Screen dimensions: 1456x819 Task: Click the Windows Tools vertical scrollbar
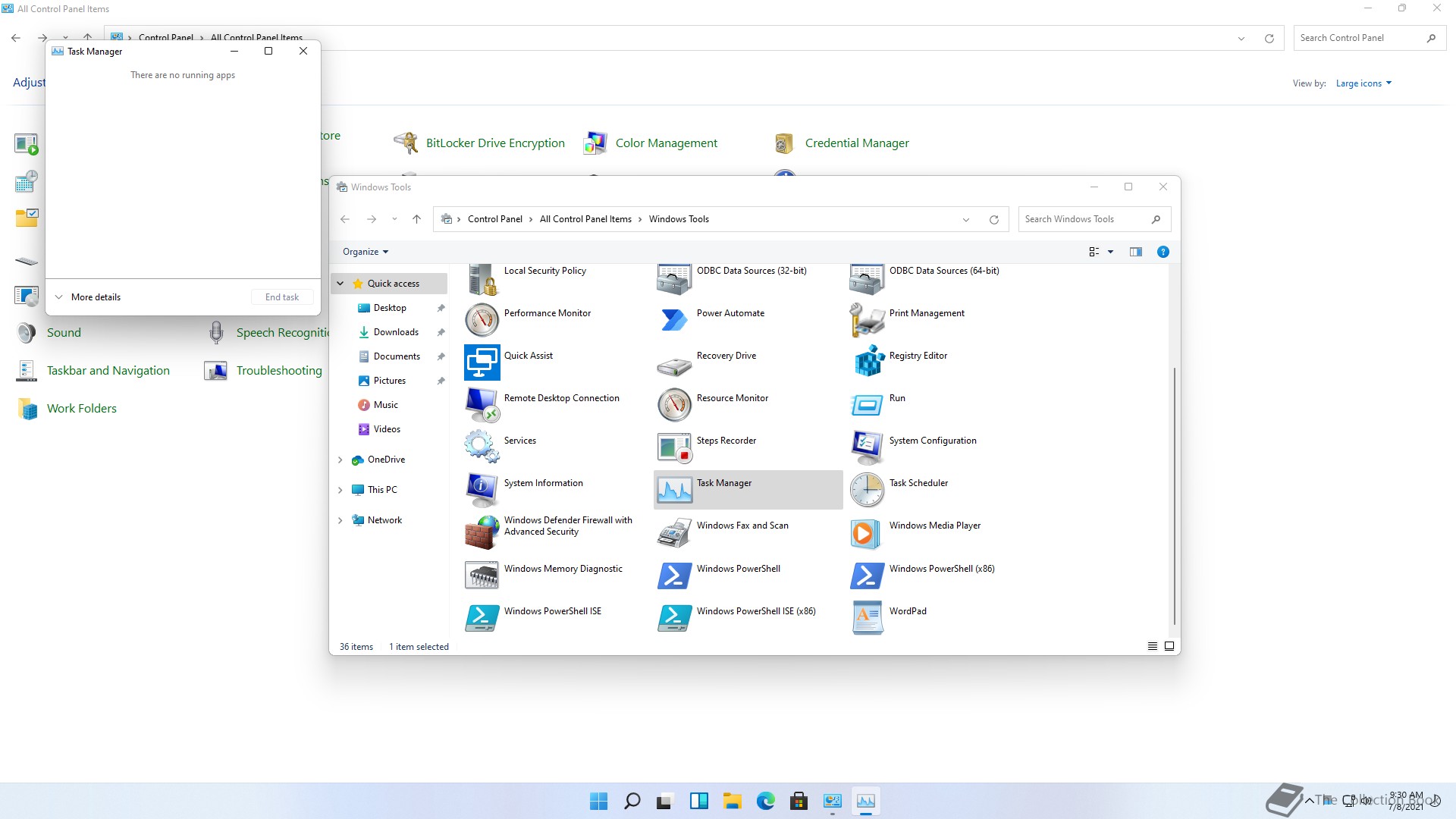pyautogui.click(x=1174, y=496)
